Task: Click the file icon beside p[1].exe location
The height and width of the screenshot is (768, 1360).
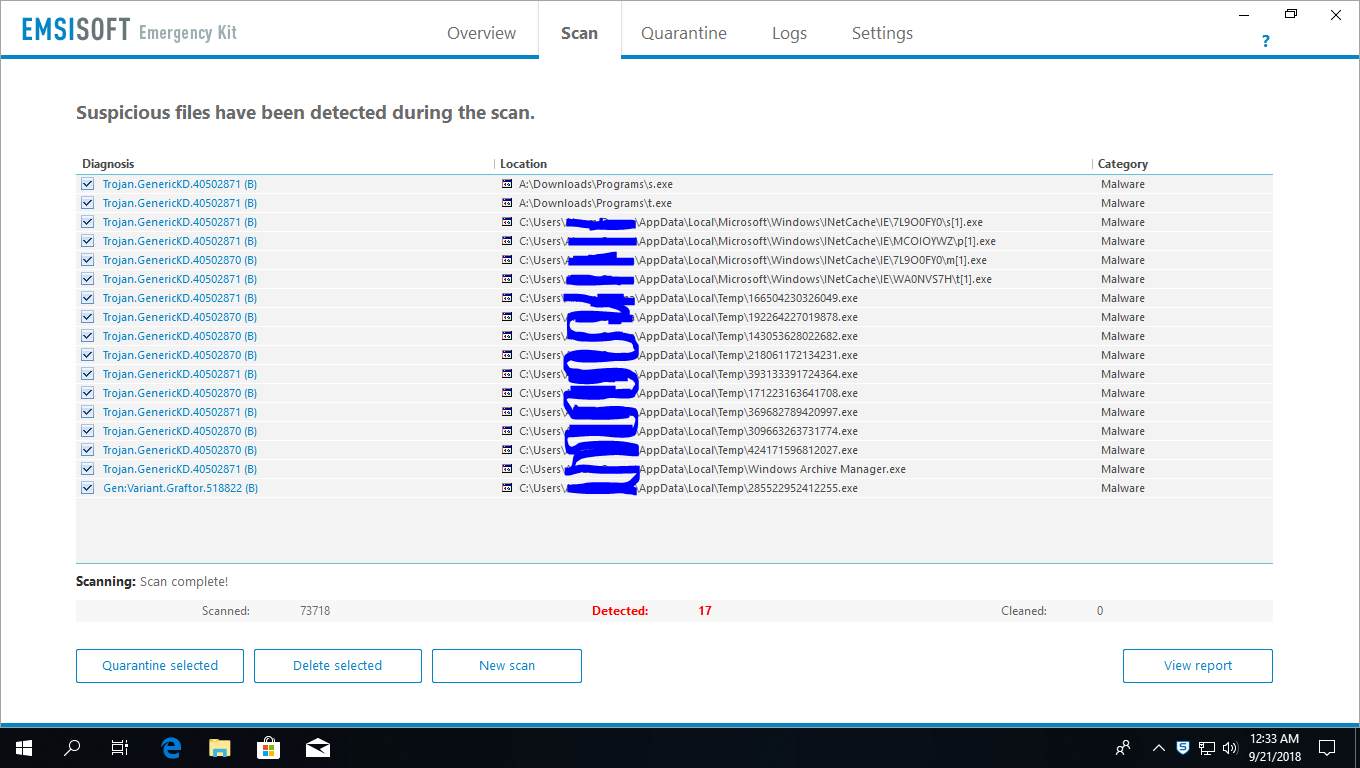Action: point(507,241)
